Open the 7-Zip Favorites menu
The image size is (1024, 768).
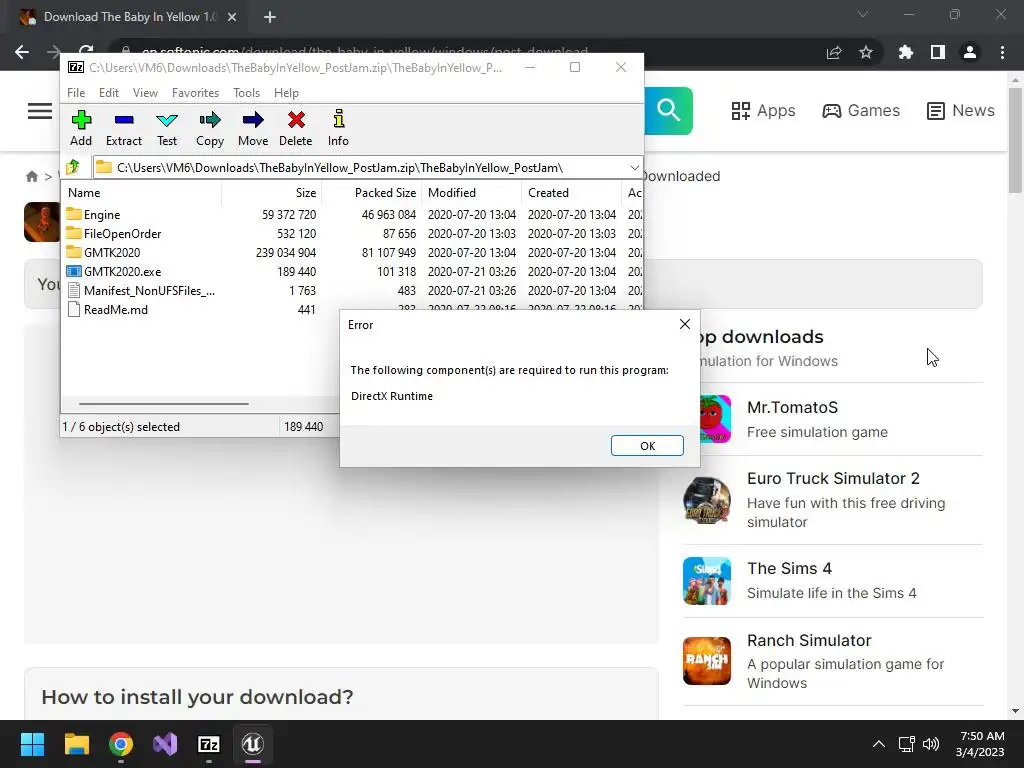click(x=195, y=93)
